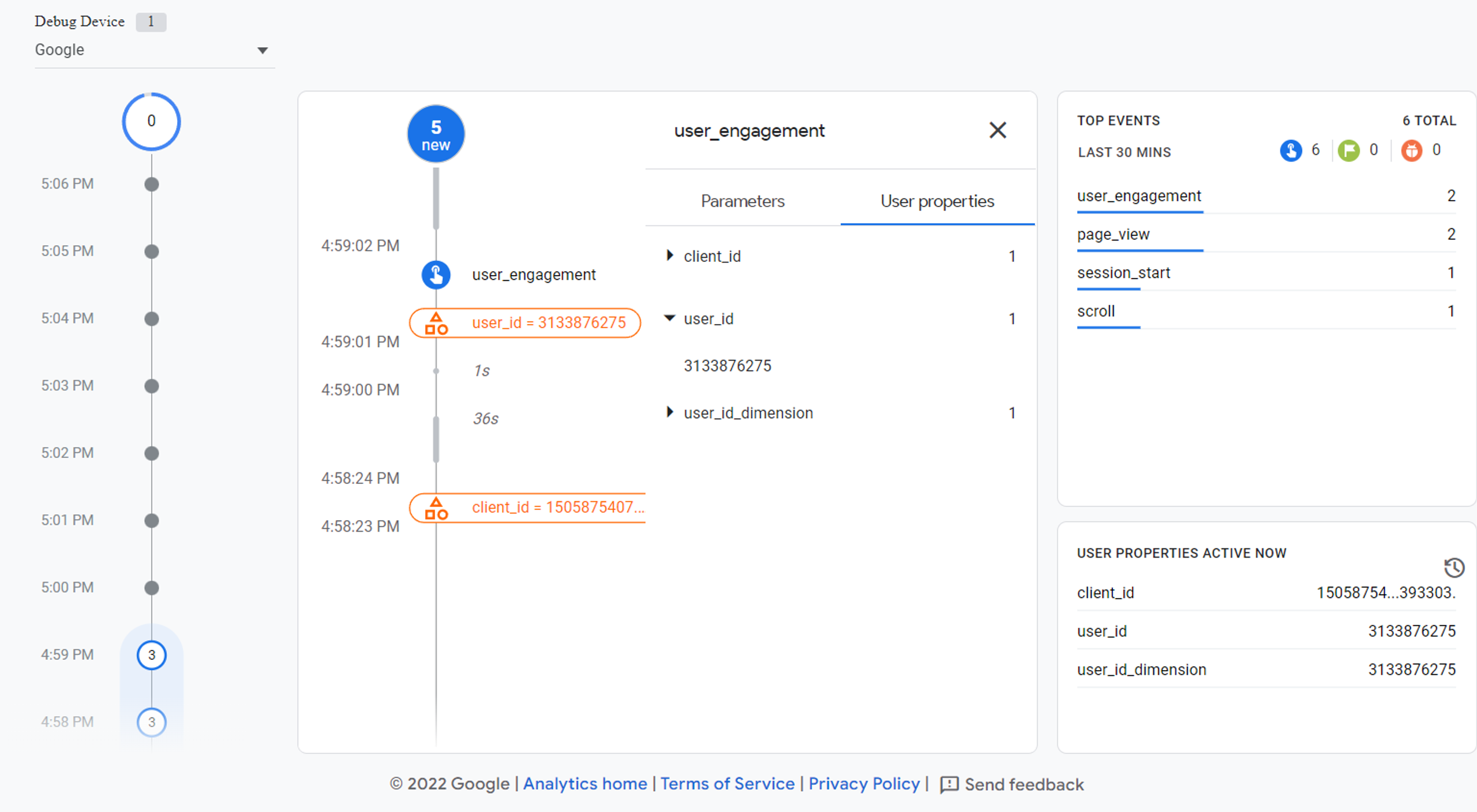Click the client_id property shapes icon
1477x812 pixels.
(x=436, y=508)
